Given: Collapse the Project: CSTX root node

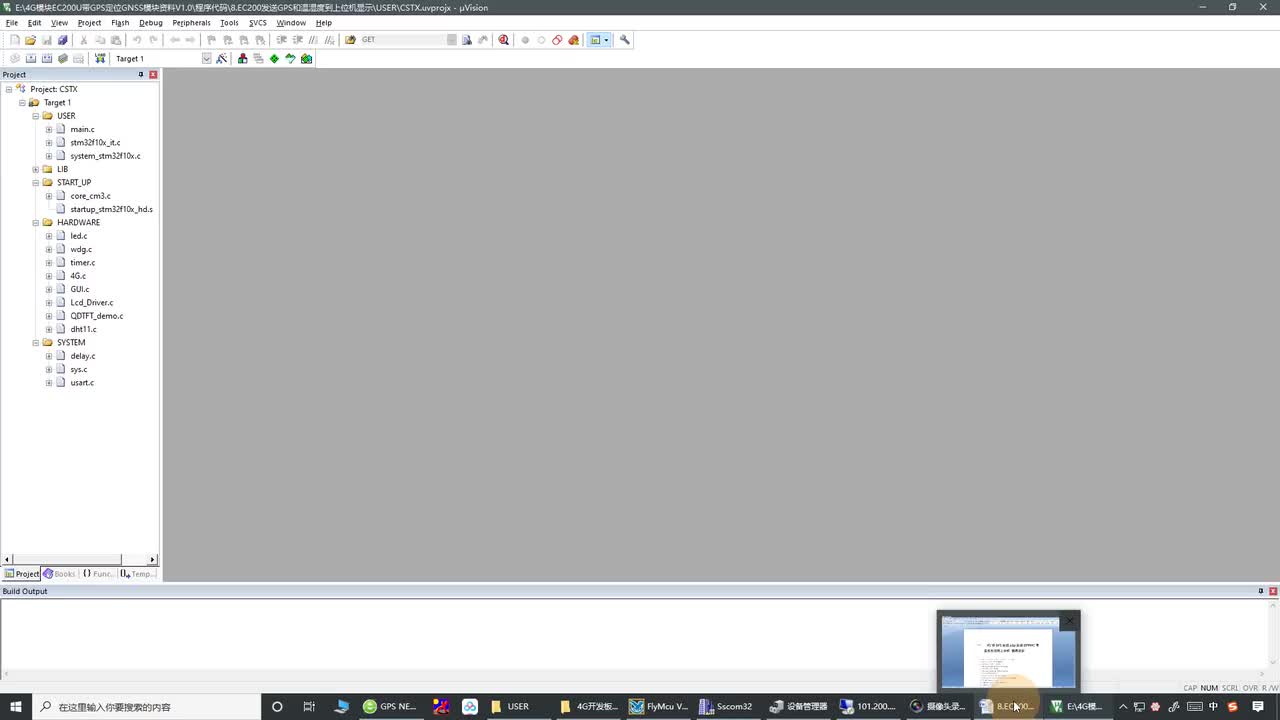Looking at the screenshot, I should (x=9, y=89).
